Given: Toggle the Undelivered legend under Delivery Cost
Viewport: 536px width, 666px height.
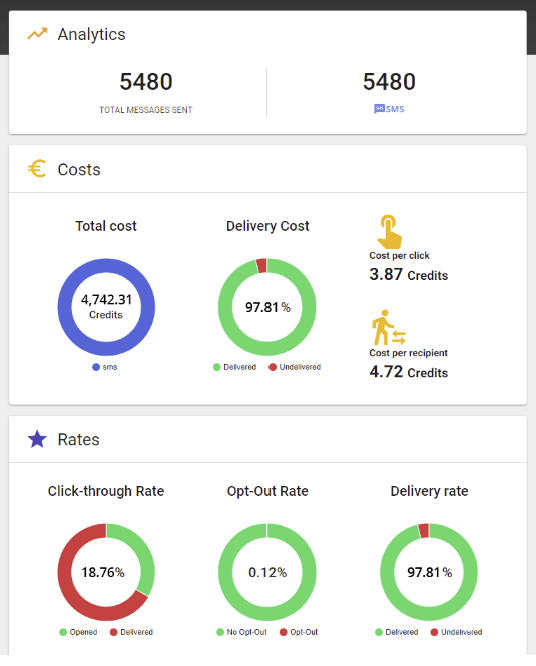Looking at the screenshot, I should (x=295, y=367).
